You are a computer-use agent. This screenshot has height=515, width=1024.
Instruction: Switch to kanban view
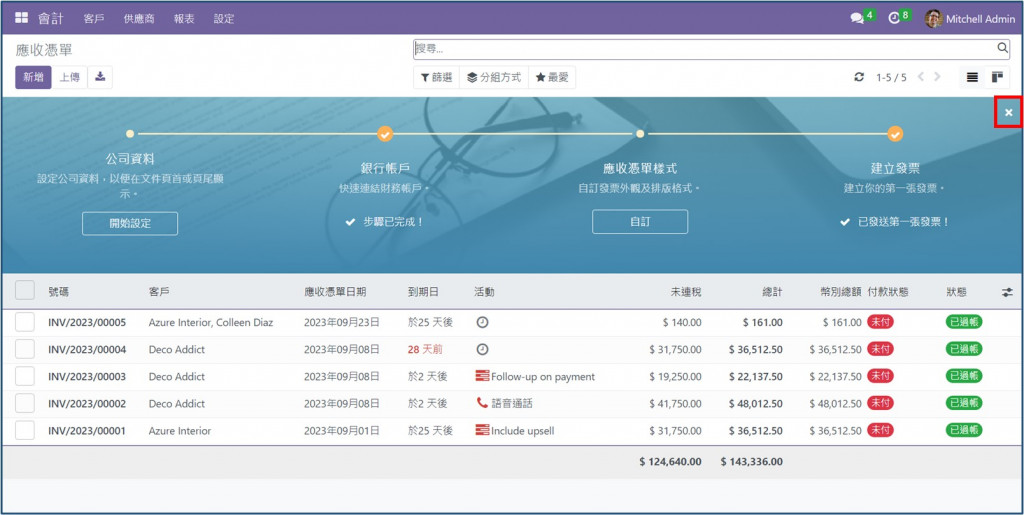997,77
